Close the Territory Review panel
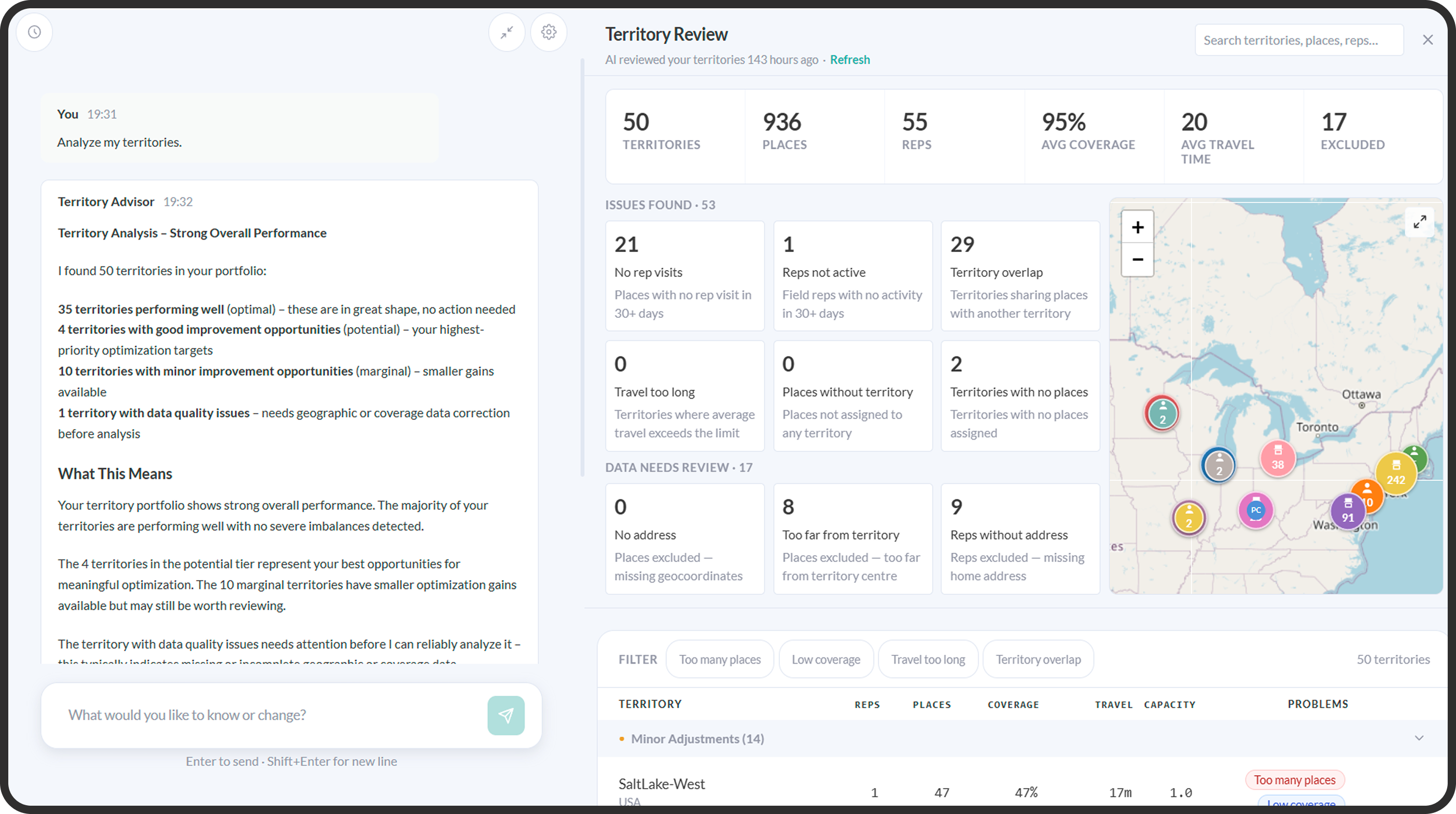The height and width of the screenshot is (814, 1456). [x=1427, y=40]
